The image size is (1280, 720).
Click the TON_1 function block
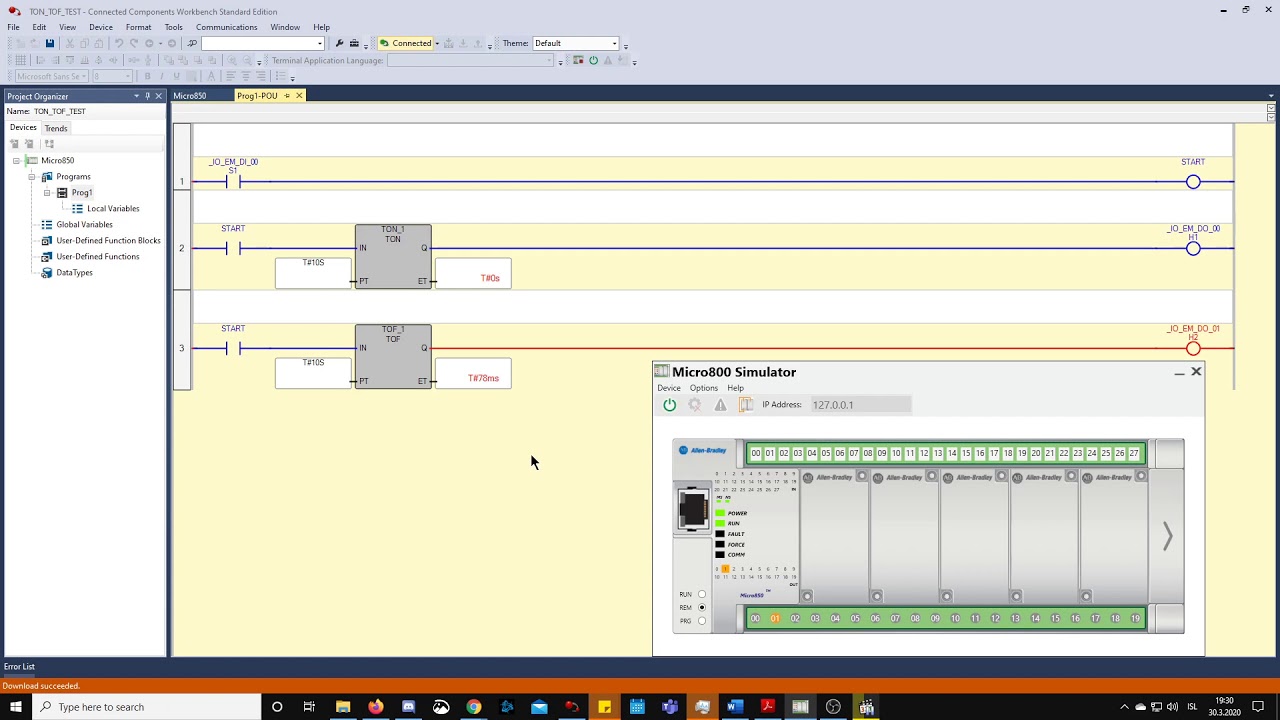393,257
